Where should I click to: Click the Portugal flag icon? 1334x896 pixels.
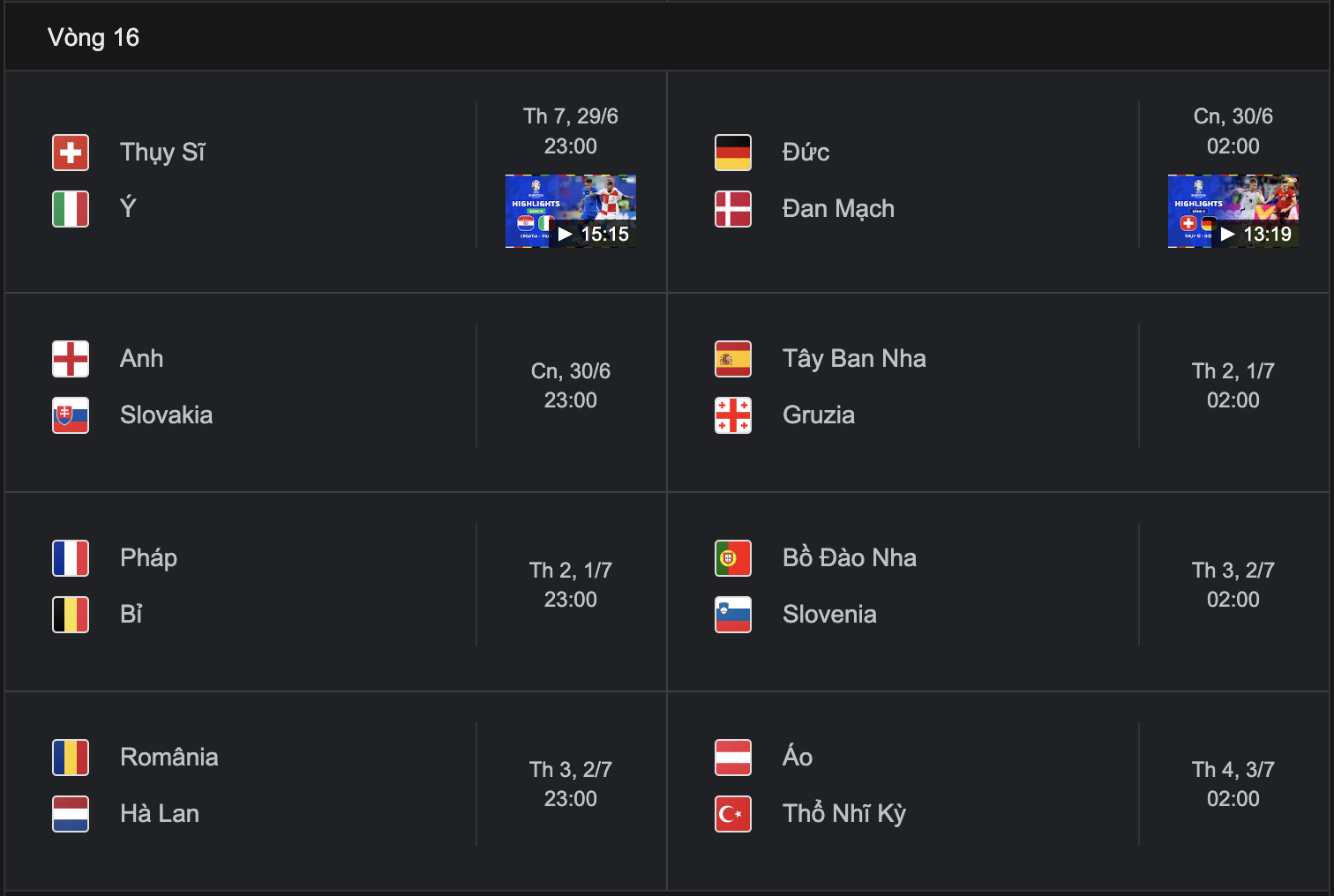click(x=733, y=558)
